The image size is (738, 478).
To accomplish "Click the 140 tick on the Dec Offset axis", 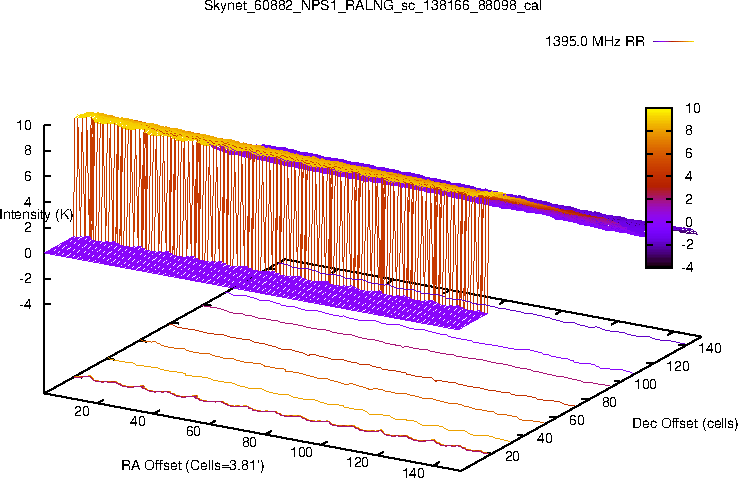I will [x=710, y=348].
